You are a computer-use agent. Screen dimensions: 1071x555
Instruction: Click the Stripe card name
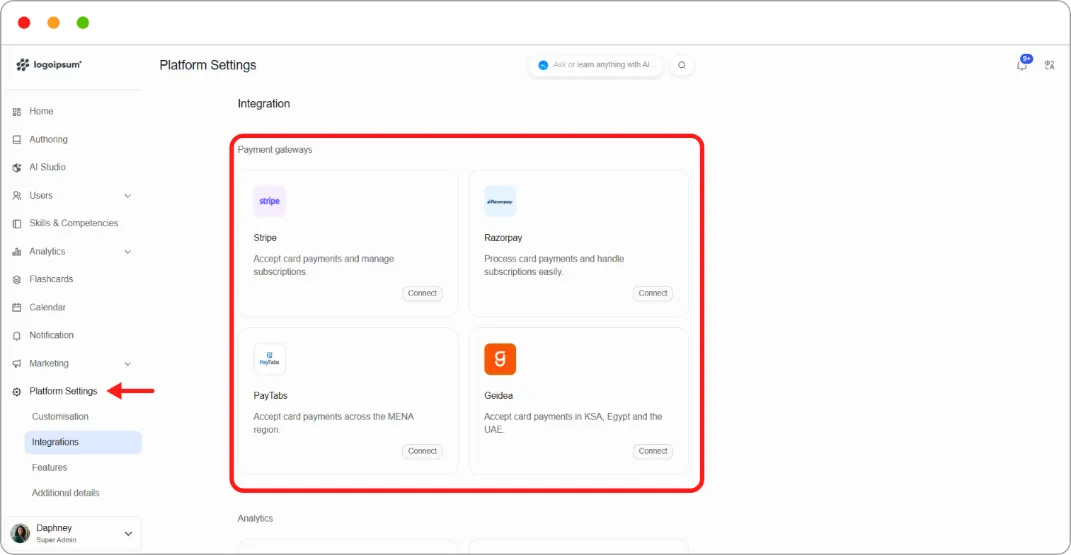click(265, 238)
